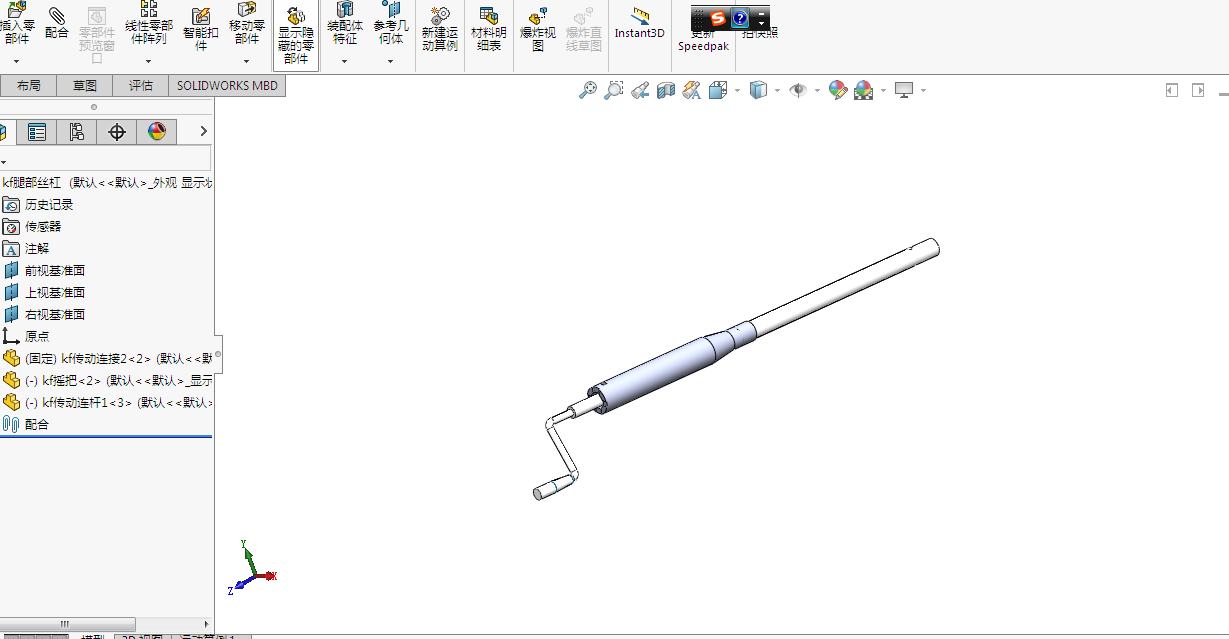Open bill of materials (材料明细表) tool
Viewport: 1229px width, 639px height.
click(489, 29)
